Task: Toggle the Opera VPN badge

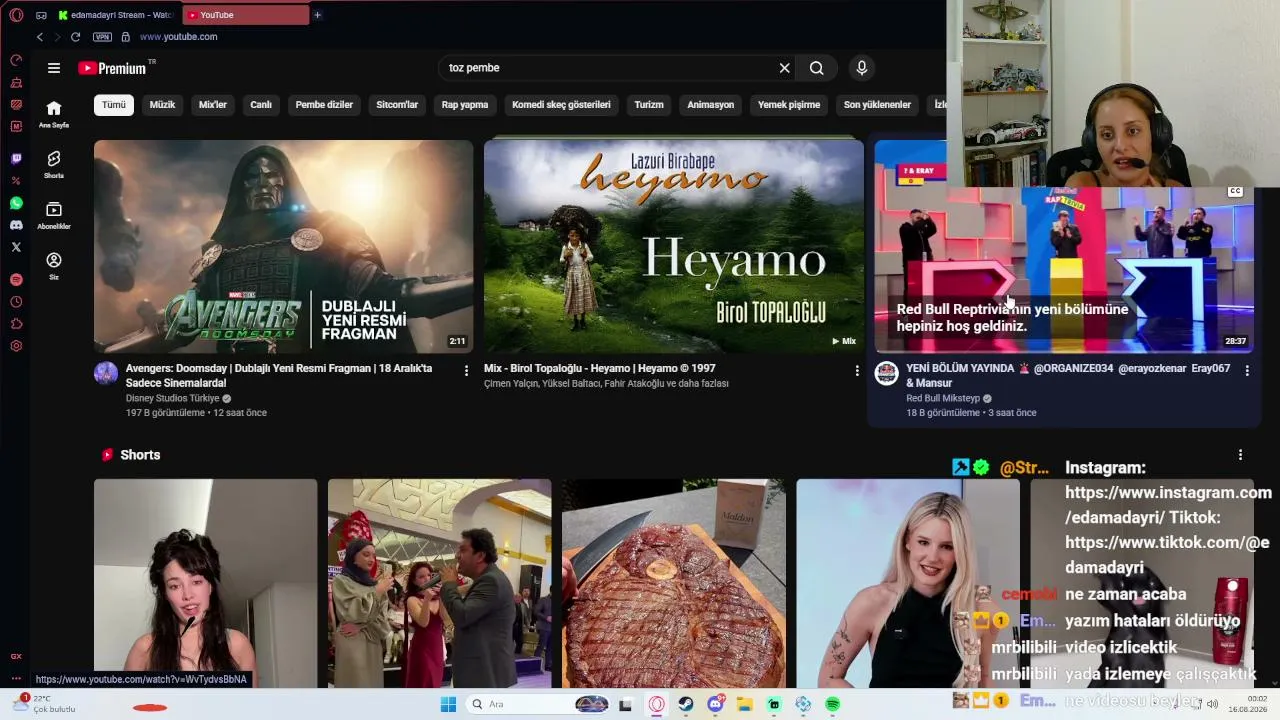Action: click(x=102, y=37)
